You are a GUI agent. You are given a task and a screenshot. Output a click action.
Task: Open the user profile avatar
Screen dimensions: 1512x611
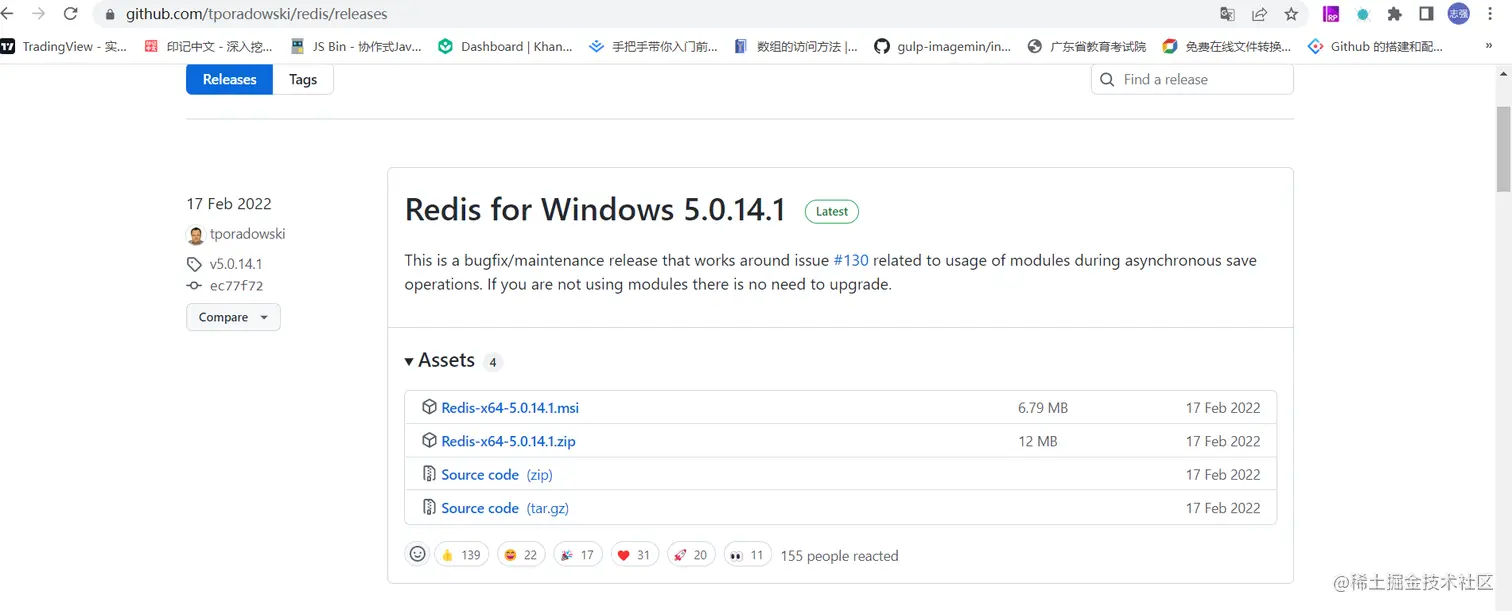pyautogui.click(x=1459, y=14)
